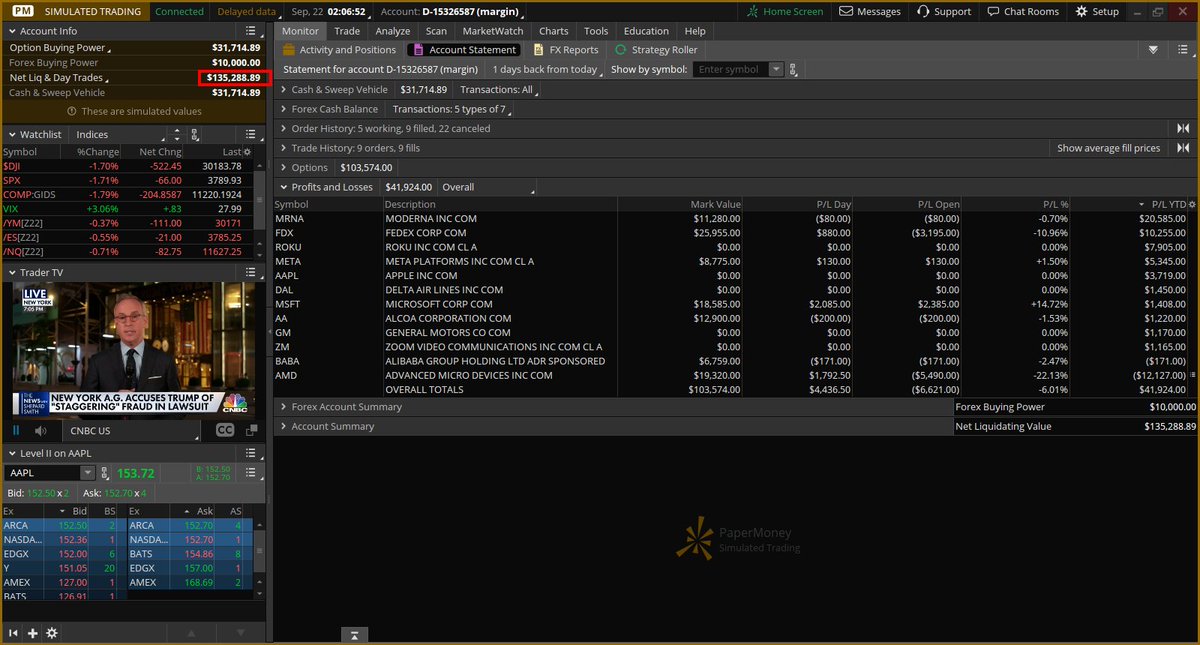Pop out the Trader TV video window
Image resolution: width=1200 pixels, height=645 pixels.
coord(251,430)
